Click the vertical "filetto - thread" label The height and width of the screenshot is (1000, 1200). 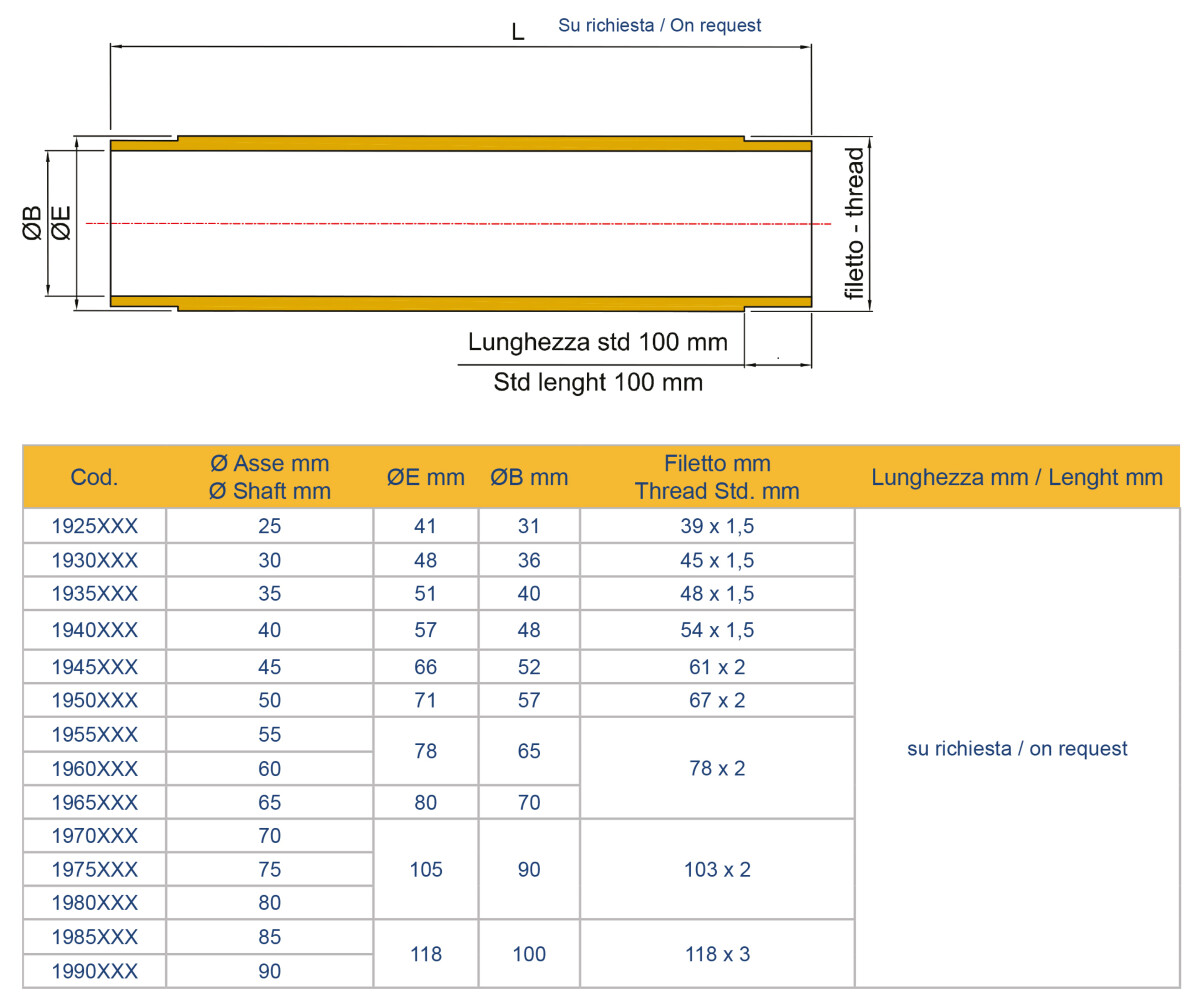(x=854, y=223)
